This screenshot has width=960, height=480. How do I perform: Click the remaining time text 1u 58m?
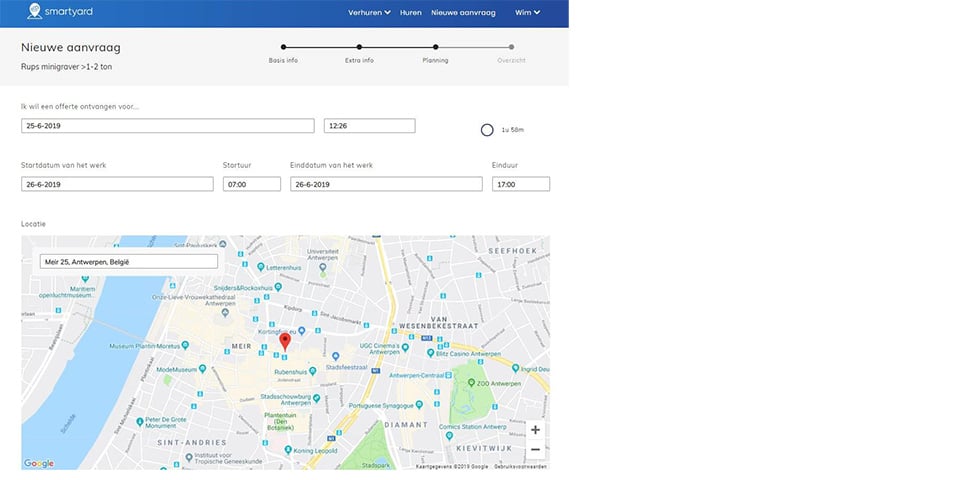(x=512, y=130)
